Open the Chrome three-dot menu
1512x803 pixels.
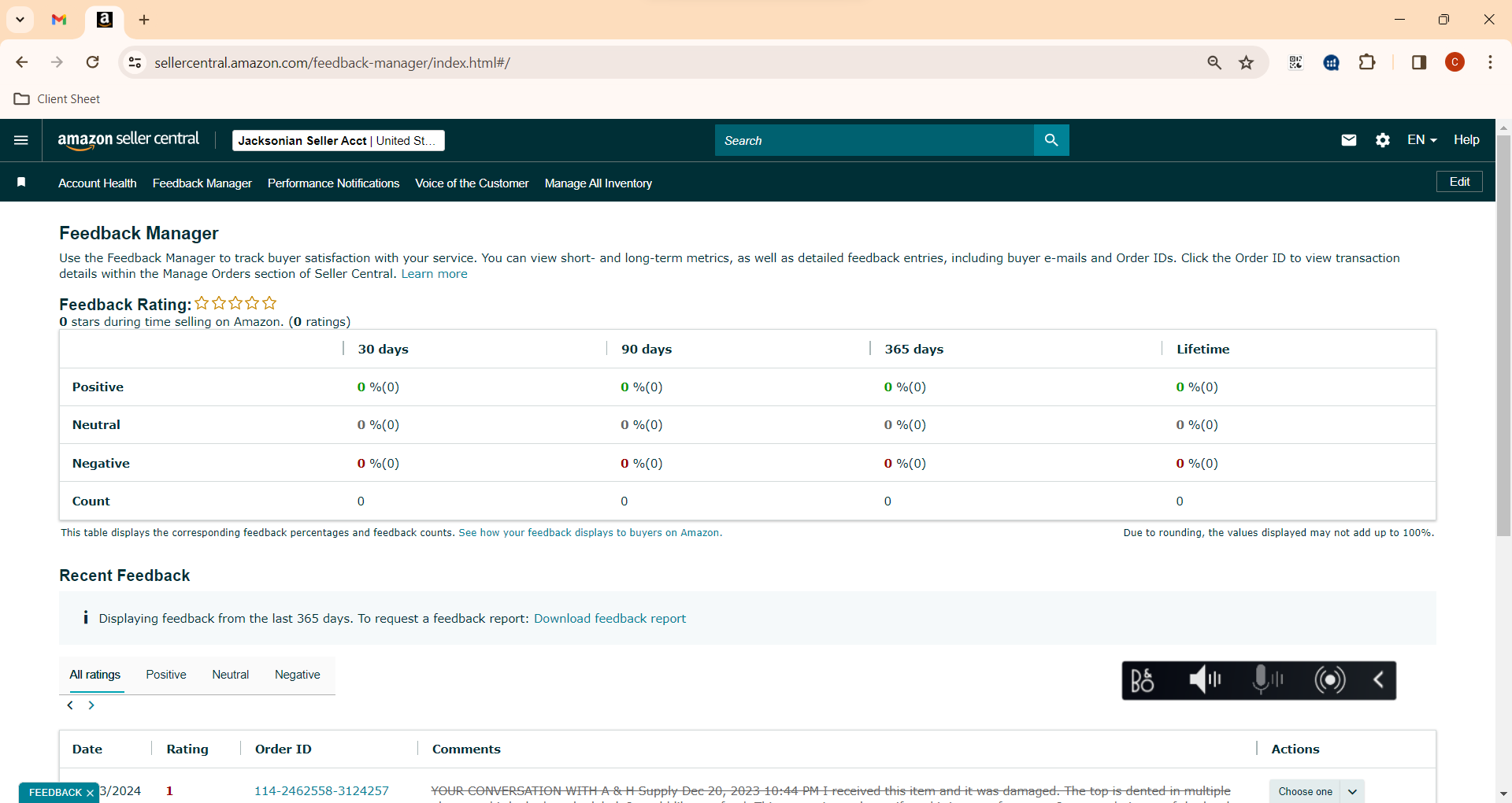pyautogui.click(x=1491, y=62)
